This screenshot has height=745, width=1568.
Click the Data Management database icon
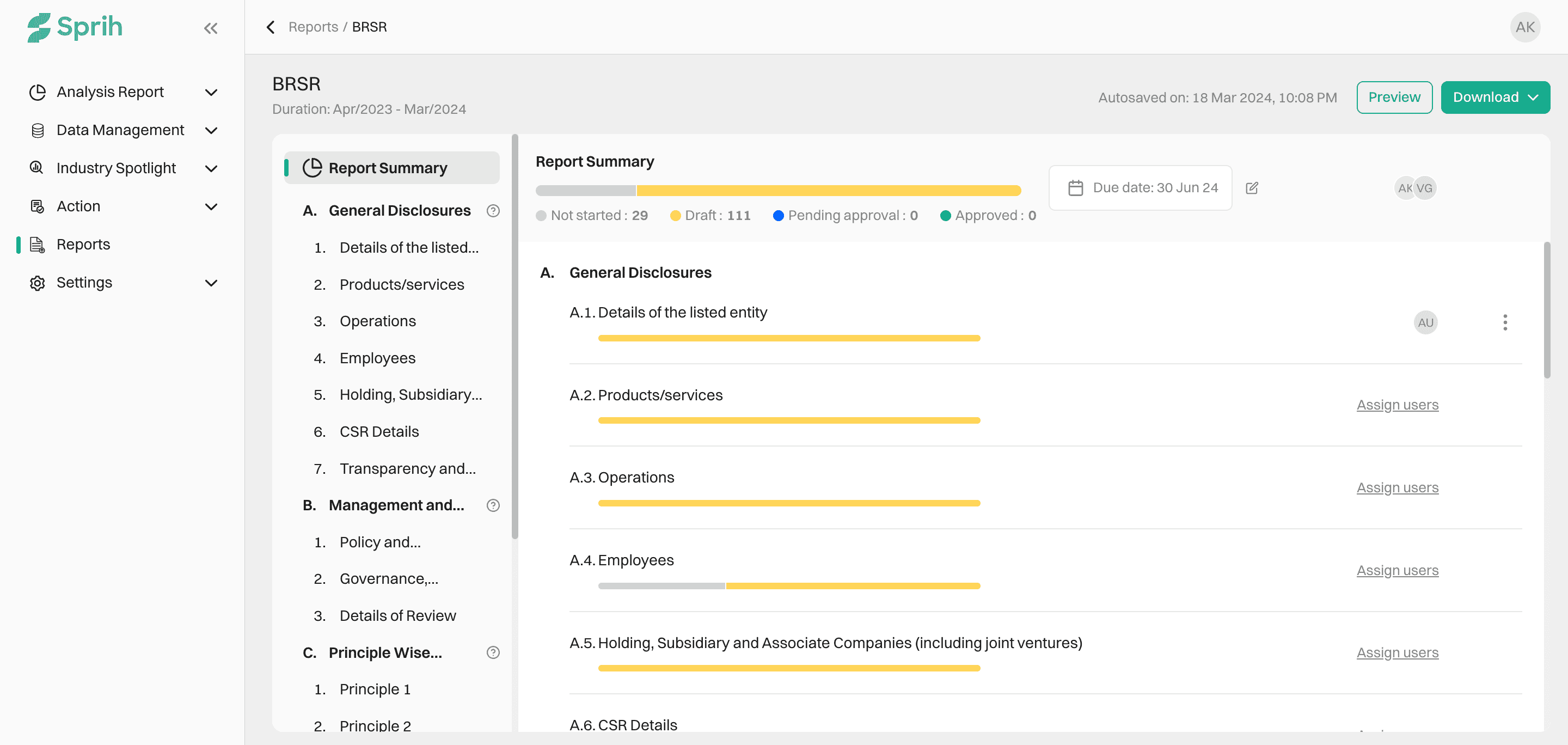coord(38,130)
